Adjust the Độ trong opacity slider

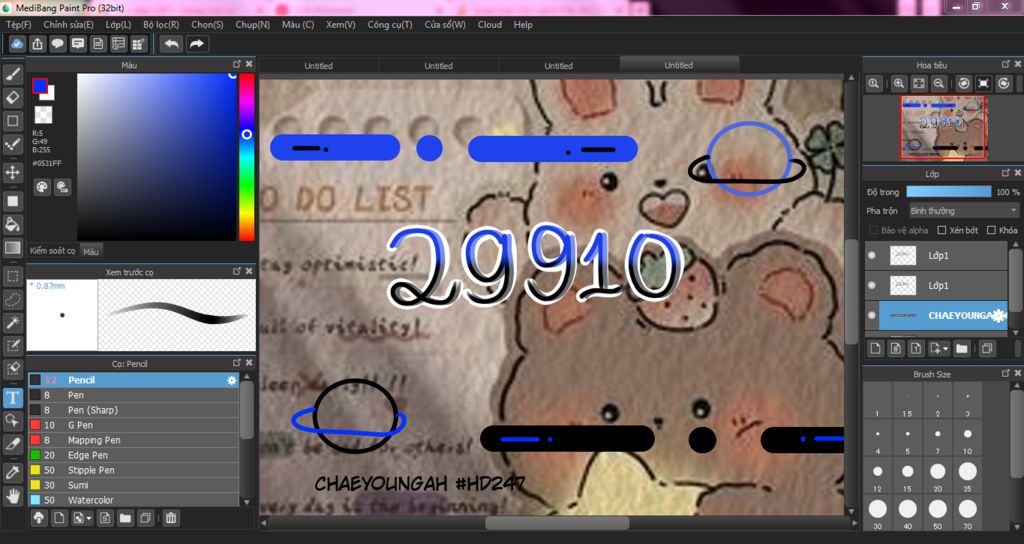coord(948,192)
